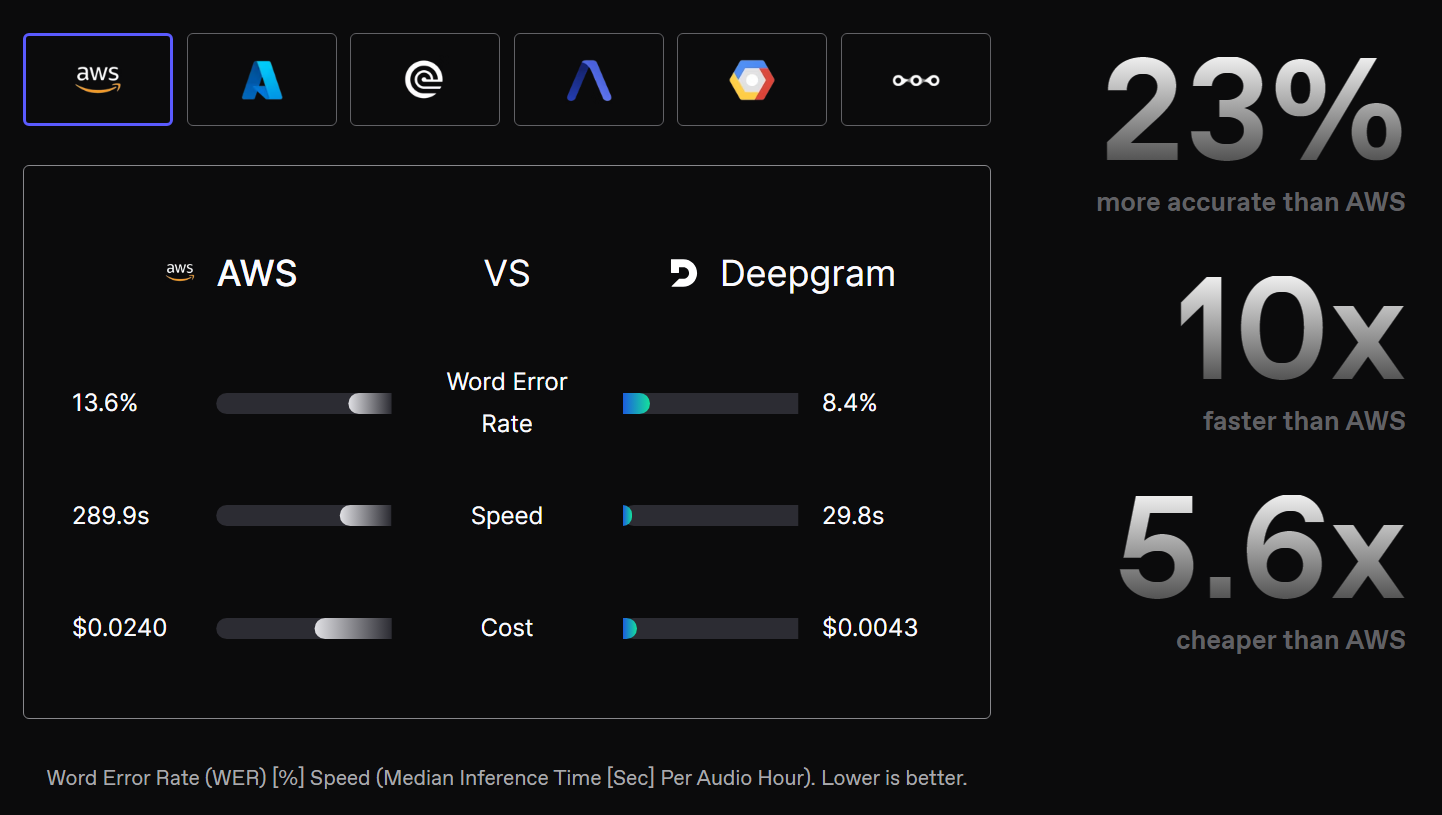Select the three-circles logo competitor tab

[916, 79]
